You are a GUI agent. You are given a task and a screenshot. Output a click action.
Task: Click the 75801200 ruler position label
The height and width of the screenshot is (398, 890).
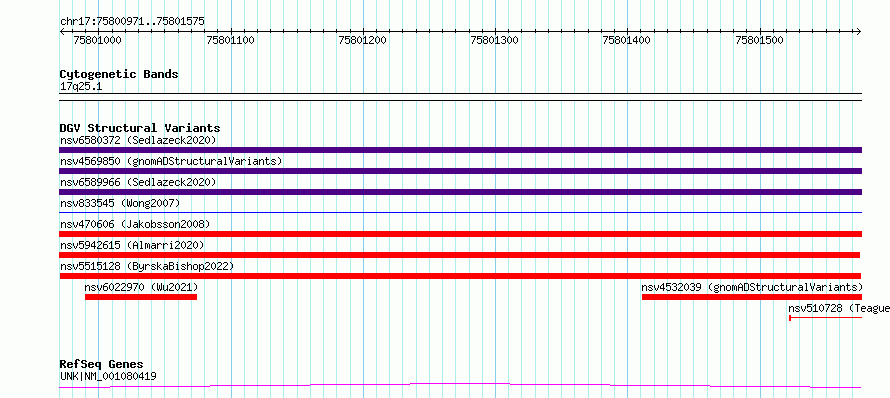(362, 40)
